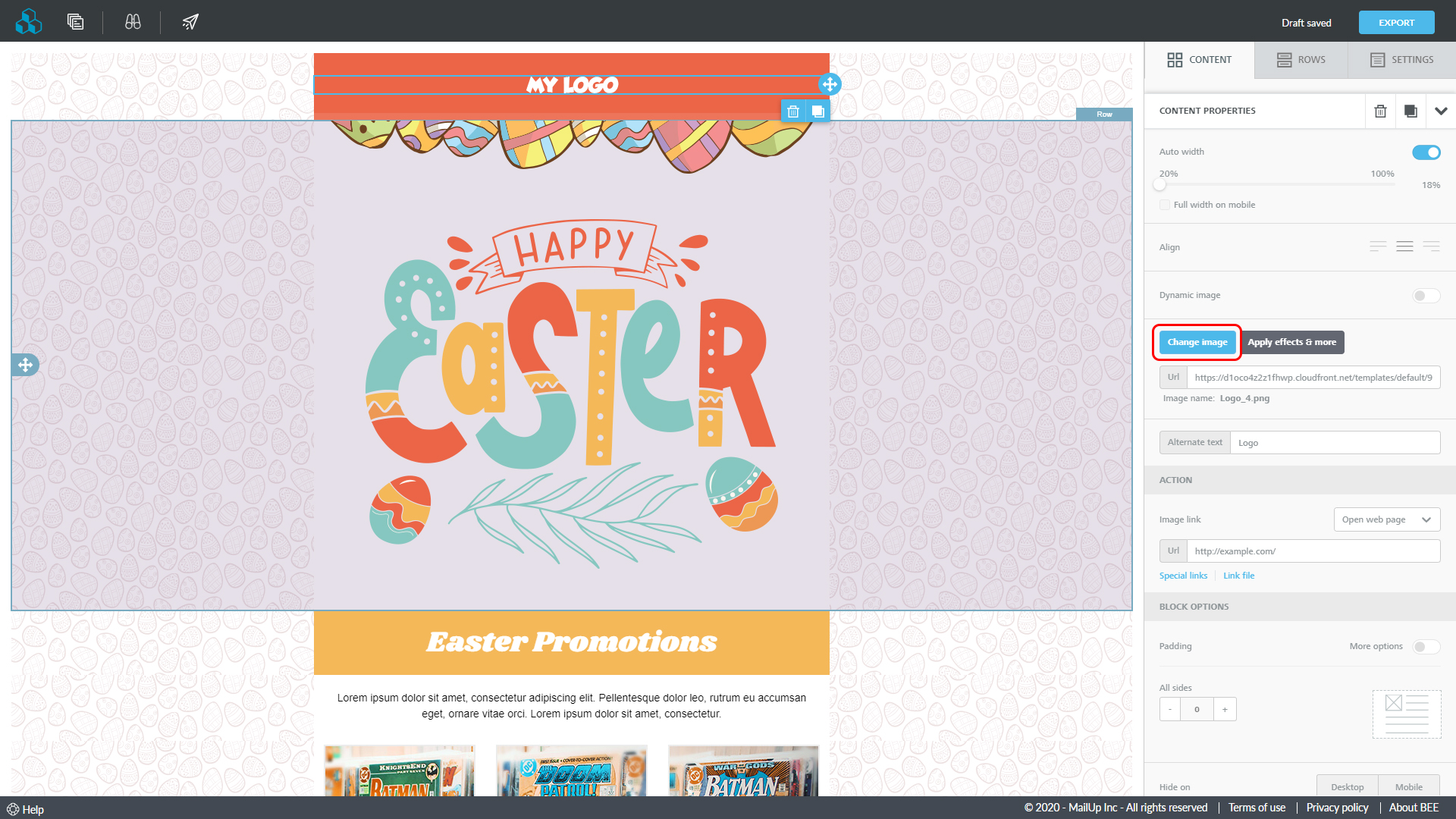The image size is (1456, 819).
Task: Disable the Auto width toggle
Action: coord(1426,152)
